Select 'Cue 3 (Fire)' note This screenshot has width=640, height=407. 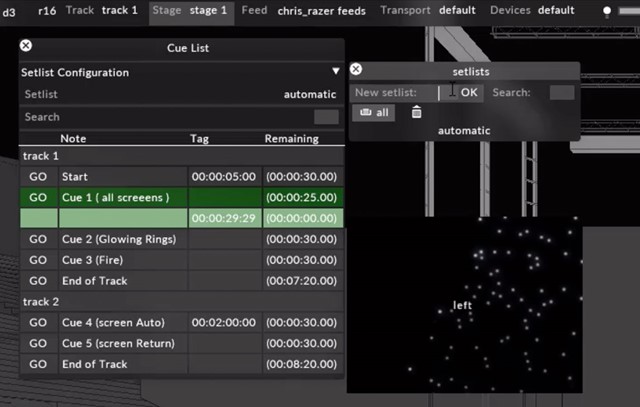tap(123, 260)
